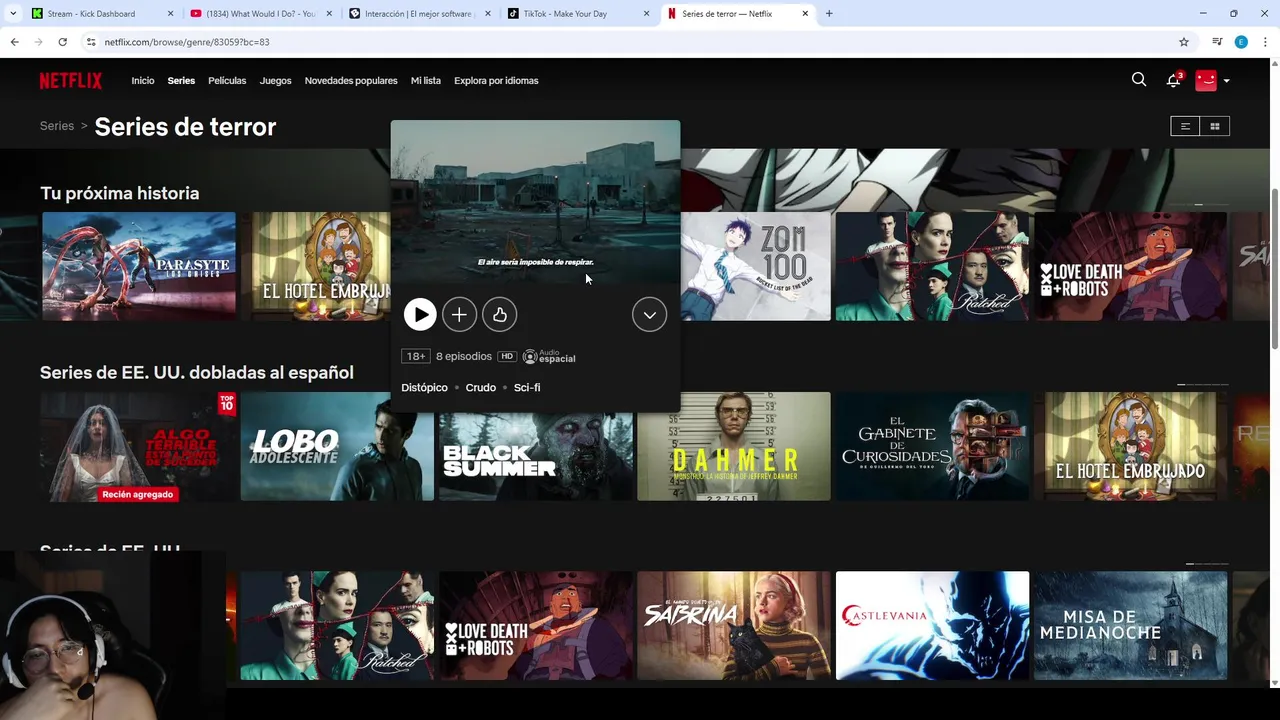Switch to Stream - Kick Dashboard tab

[x=100, y=14]
